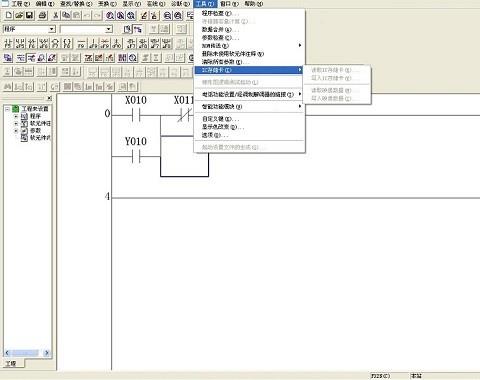Click the horizontal line F9 ladder icon
This screenshot has width=480, height=380.
click(x=81, y=43)
